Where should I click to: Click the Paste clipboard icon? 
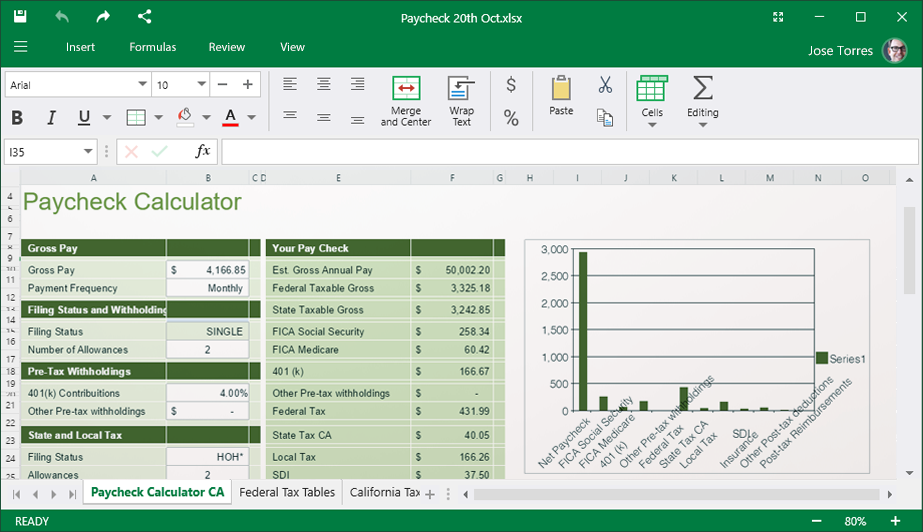[561, 88]
